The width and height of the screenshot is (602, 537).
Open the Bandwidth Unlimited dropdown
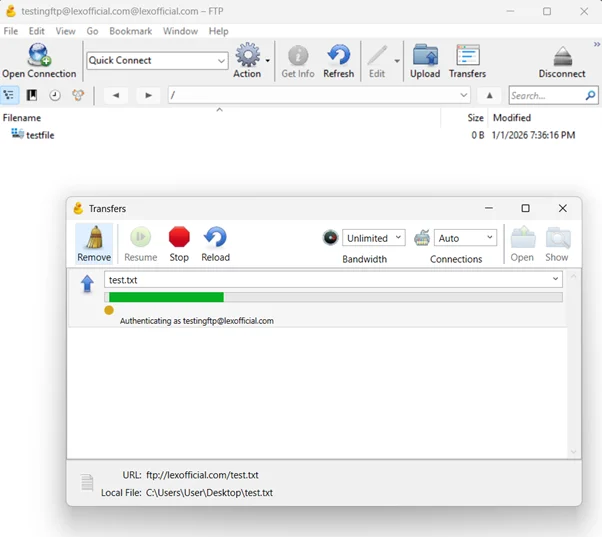(374, 238)
